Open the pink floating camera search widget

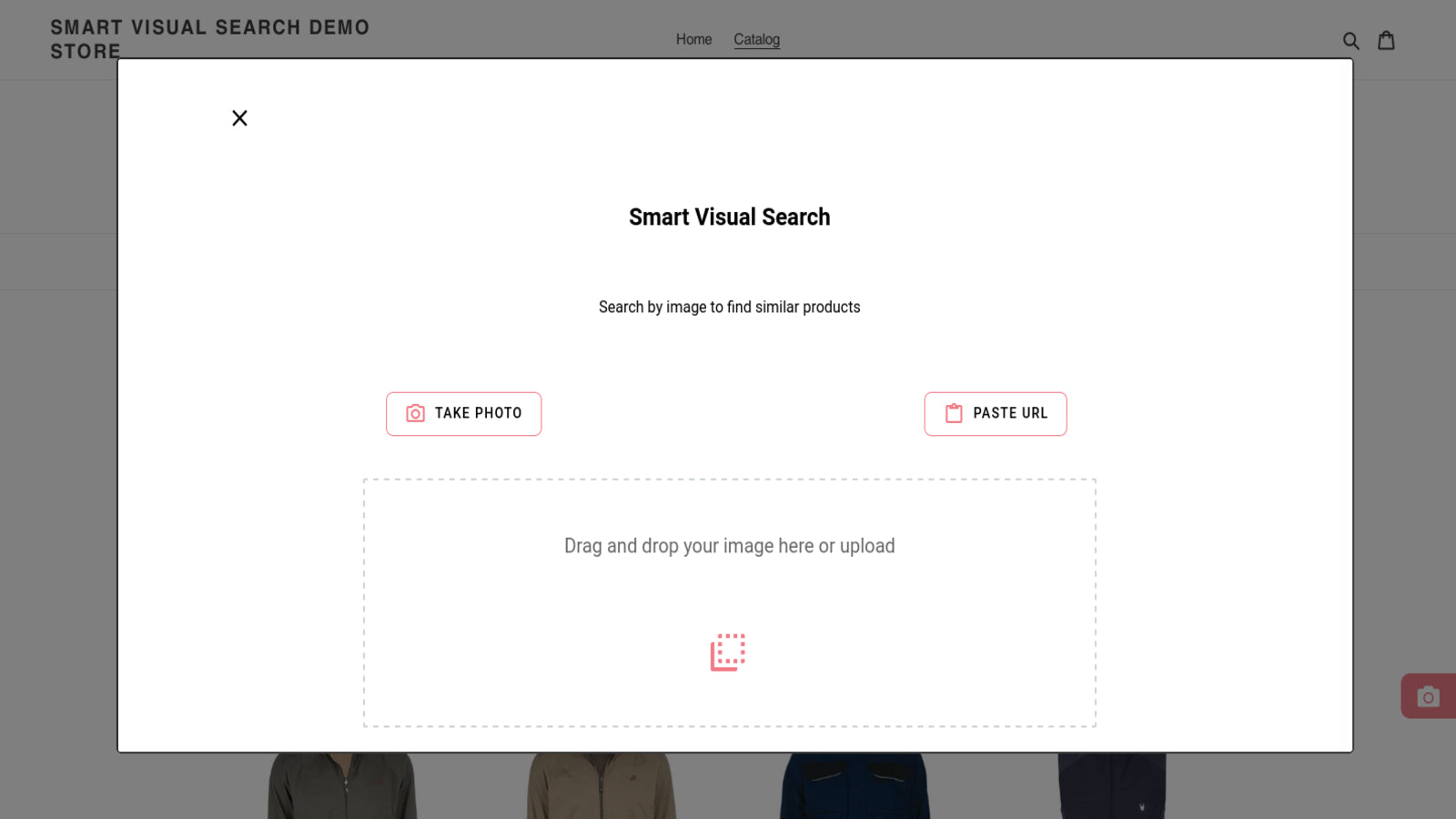pyautogui.click(x=1428, y=696)
